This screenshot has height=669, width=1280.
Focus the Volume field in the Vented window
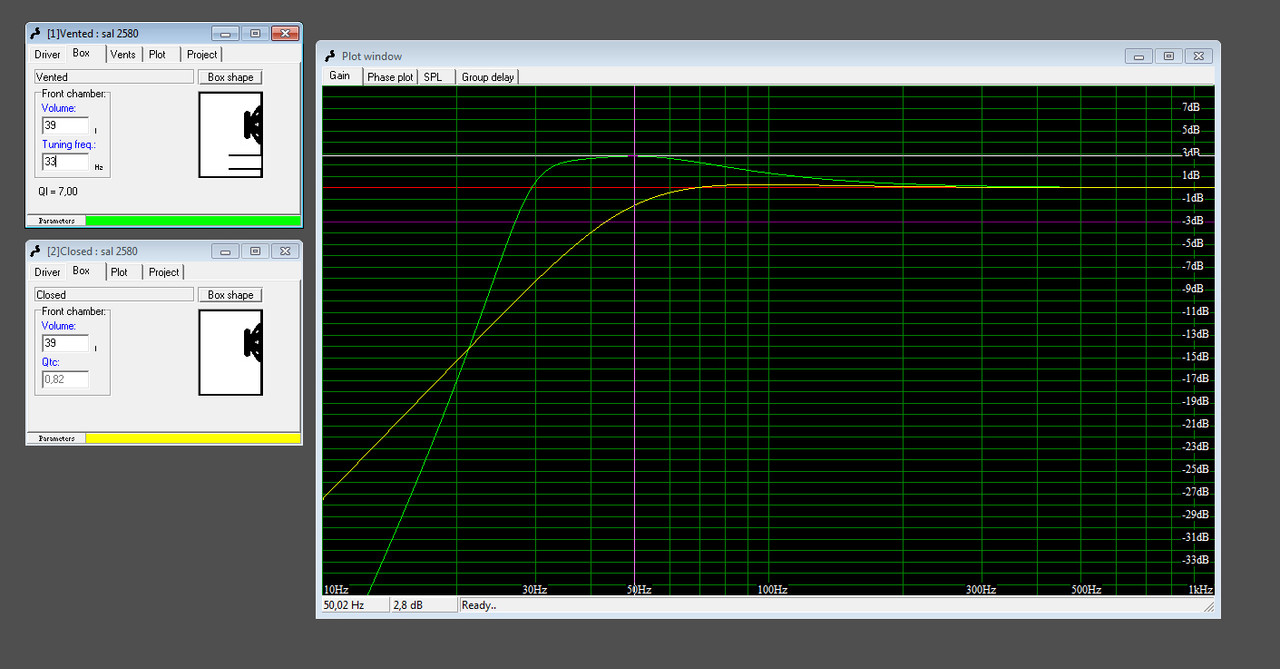(x=65, y=125)
